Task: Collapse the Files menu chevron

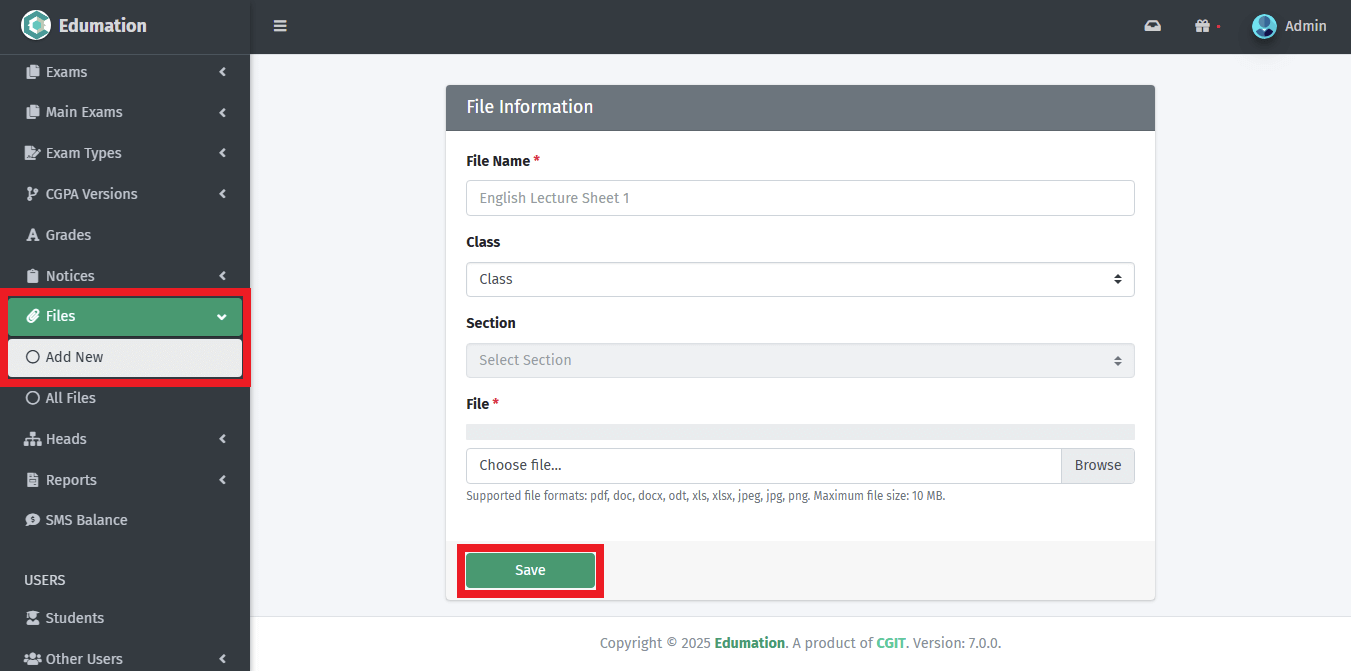Action: click(x=222, y=317)
